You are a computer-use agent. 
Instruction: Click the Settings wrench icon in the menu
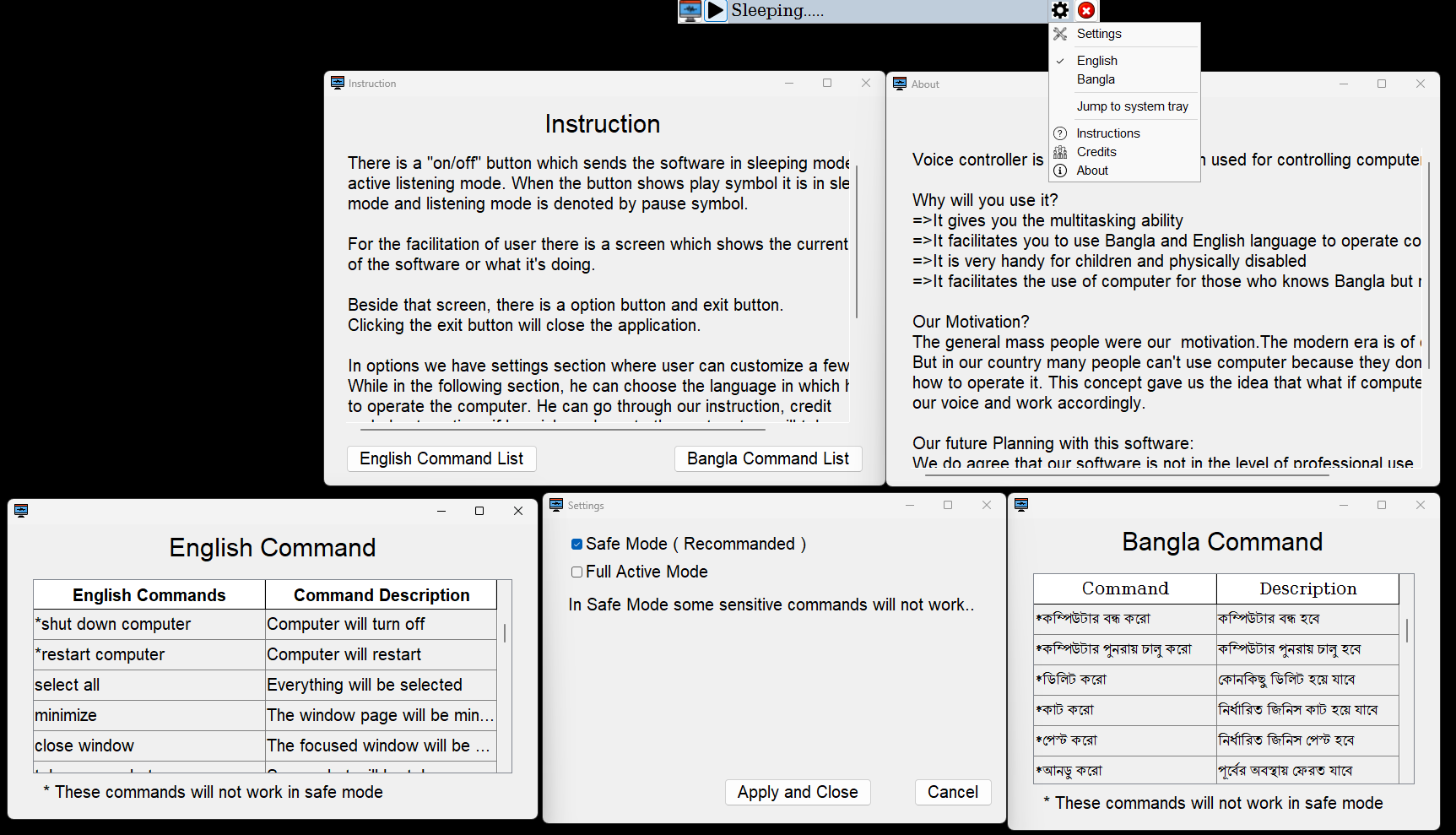coord(1060,34)
